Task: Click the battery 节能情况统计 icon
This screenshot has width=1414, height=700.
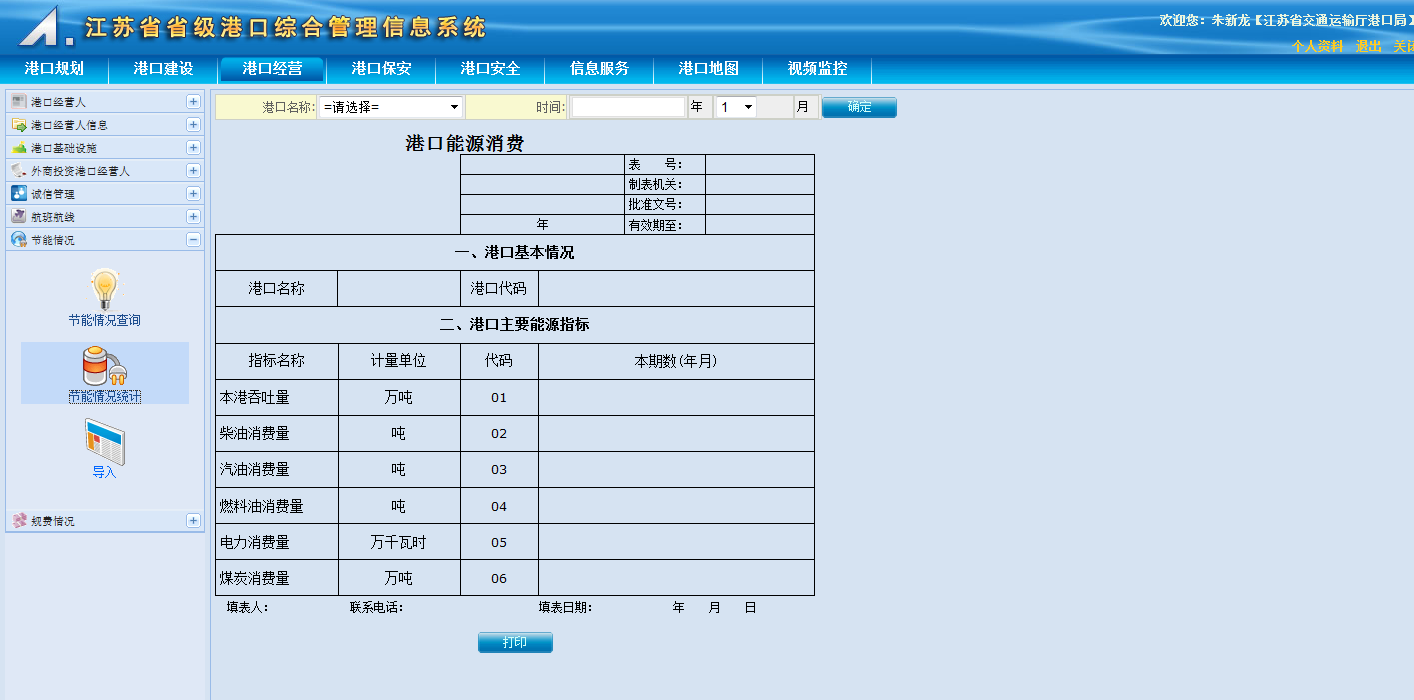Action: point(104,366)
